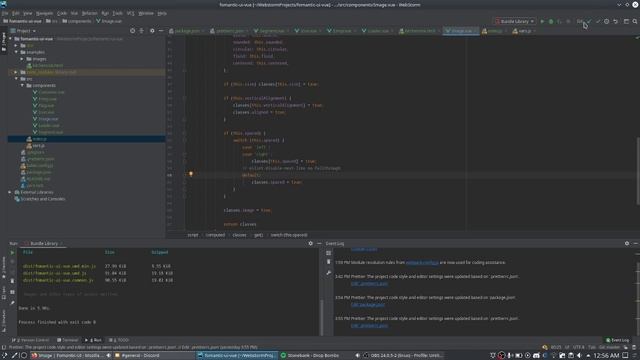The width and height of the screenshot is (640, 360).
Task: Open the File menu
Action: point(5,13)
